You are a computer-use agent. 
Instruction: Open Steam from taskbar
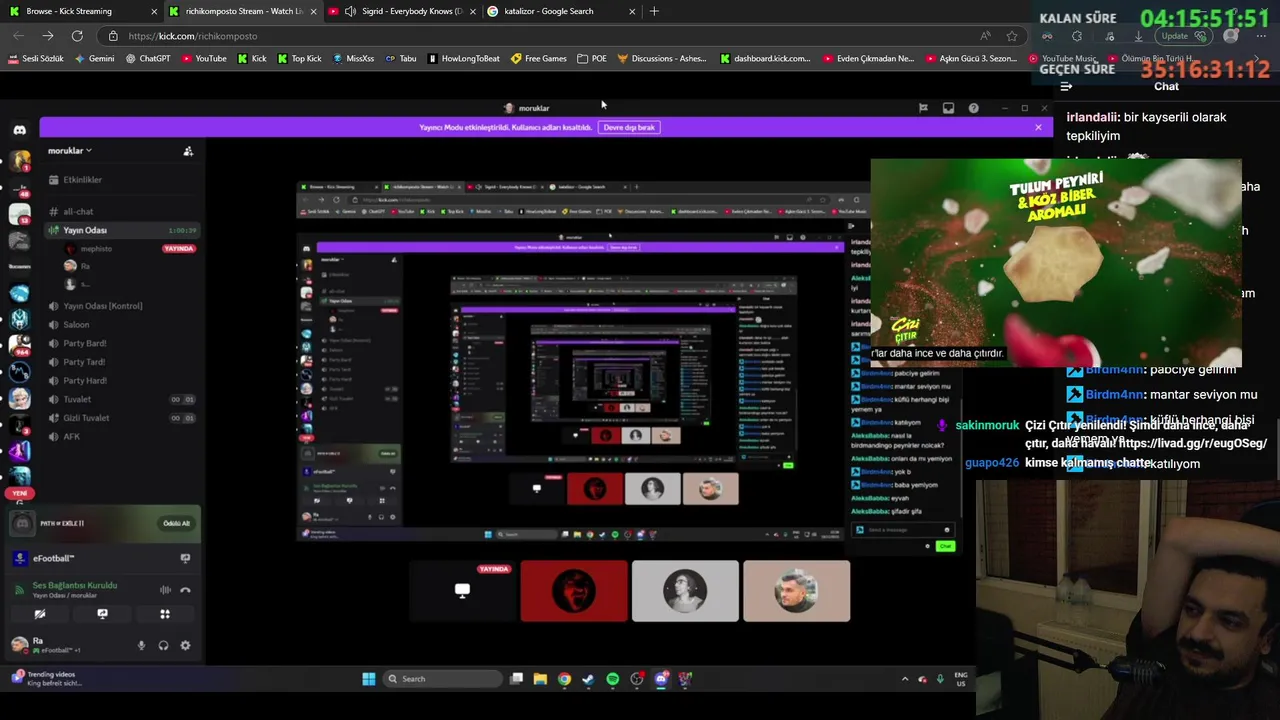pyautogui.click(x=588, y=679)
